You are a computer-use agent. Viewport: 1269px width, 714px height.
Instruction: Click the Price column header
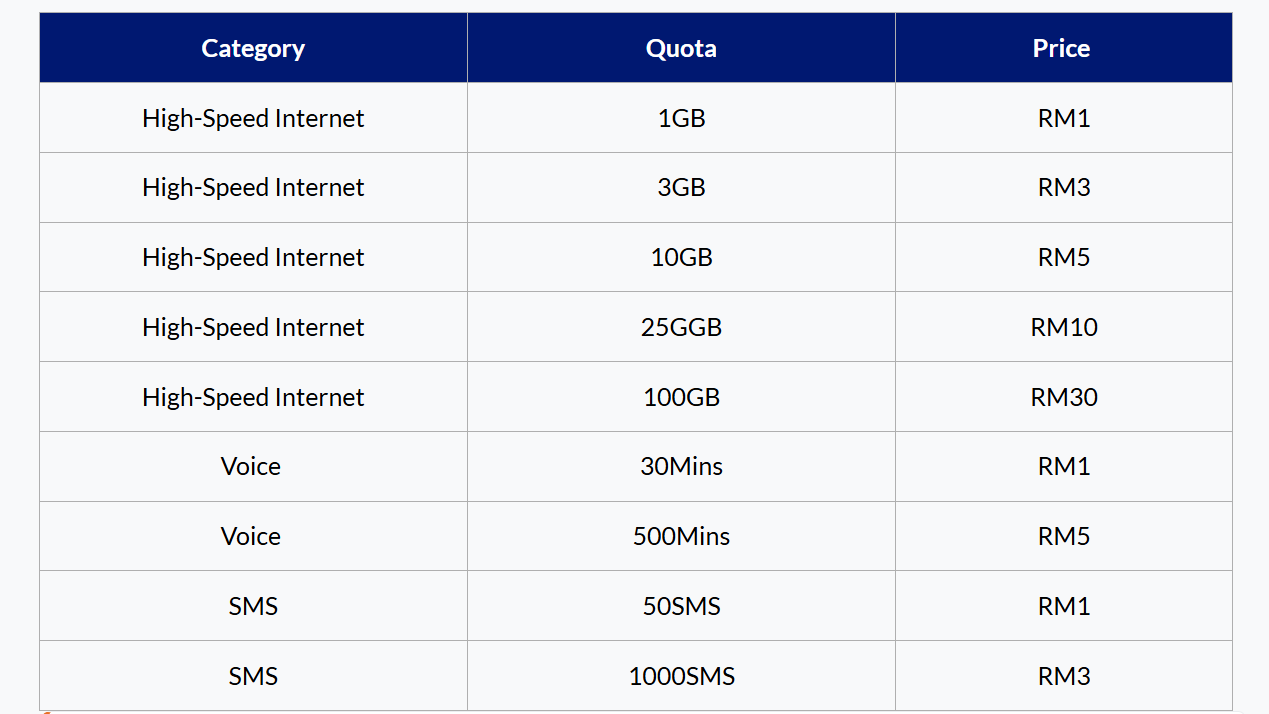tap(1062, 48)
